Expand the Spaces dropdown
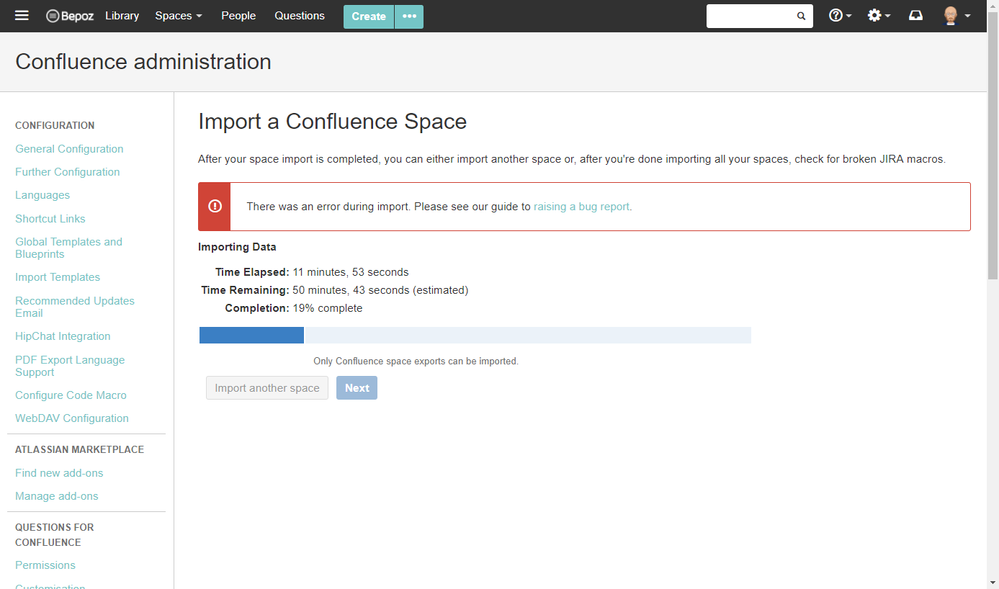Screen dimensions: 999x589 [x=178, y=16]
